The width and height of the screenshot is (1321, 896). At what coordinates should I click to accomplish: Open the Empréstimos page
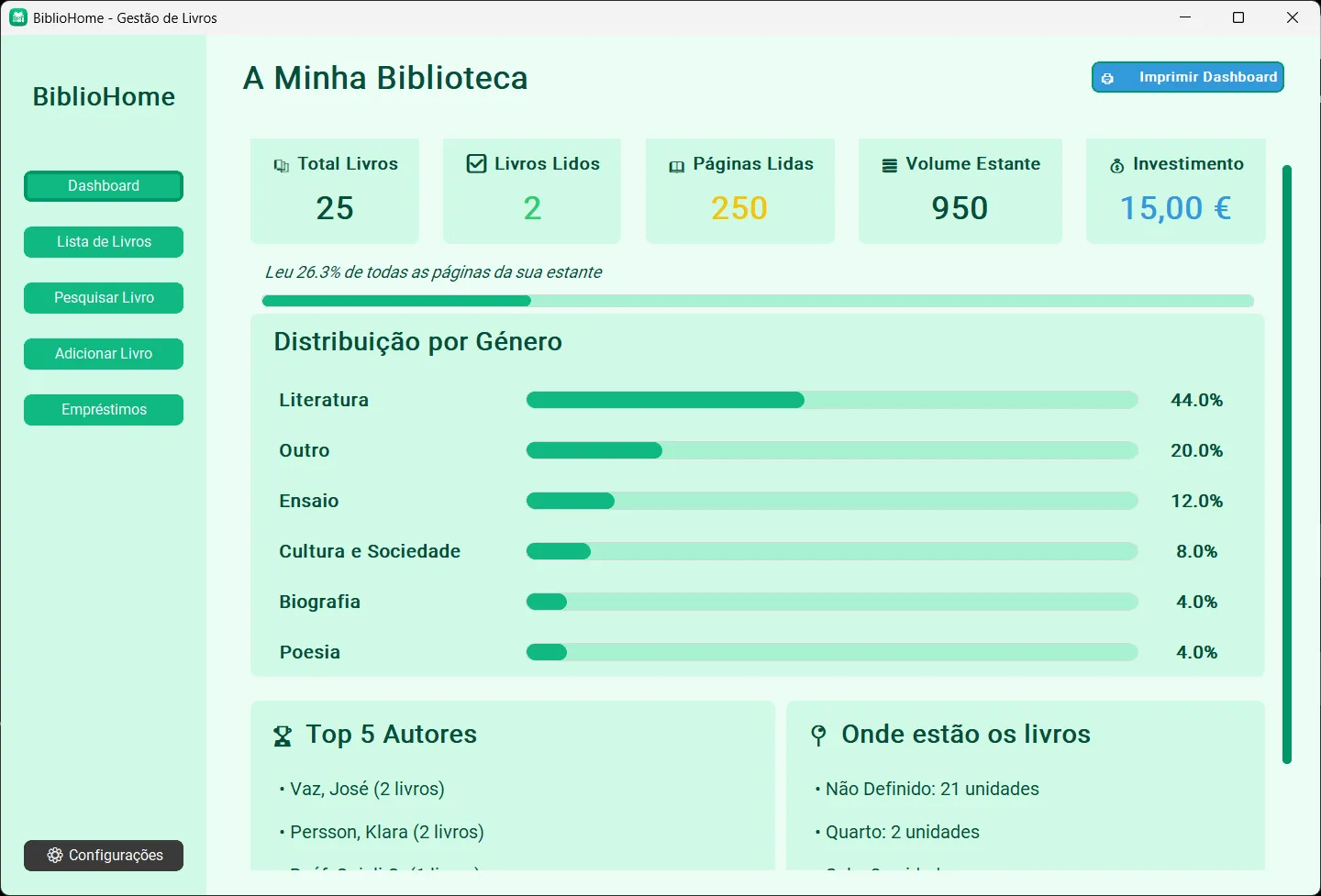pyautogui.click(x=103, y=409)
